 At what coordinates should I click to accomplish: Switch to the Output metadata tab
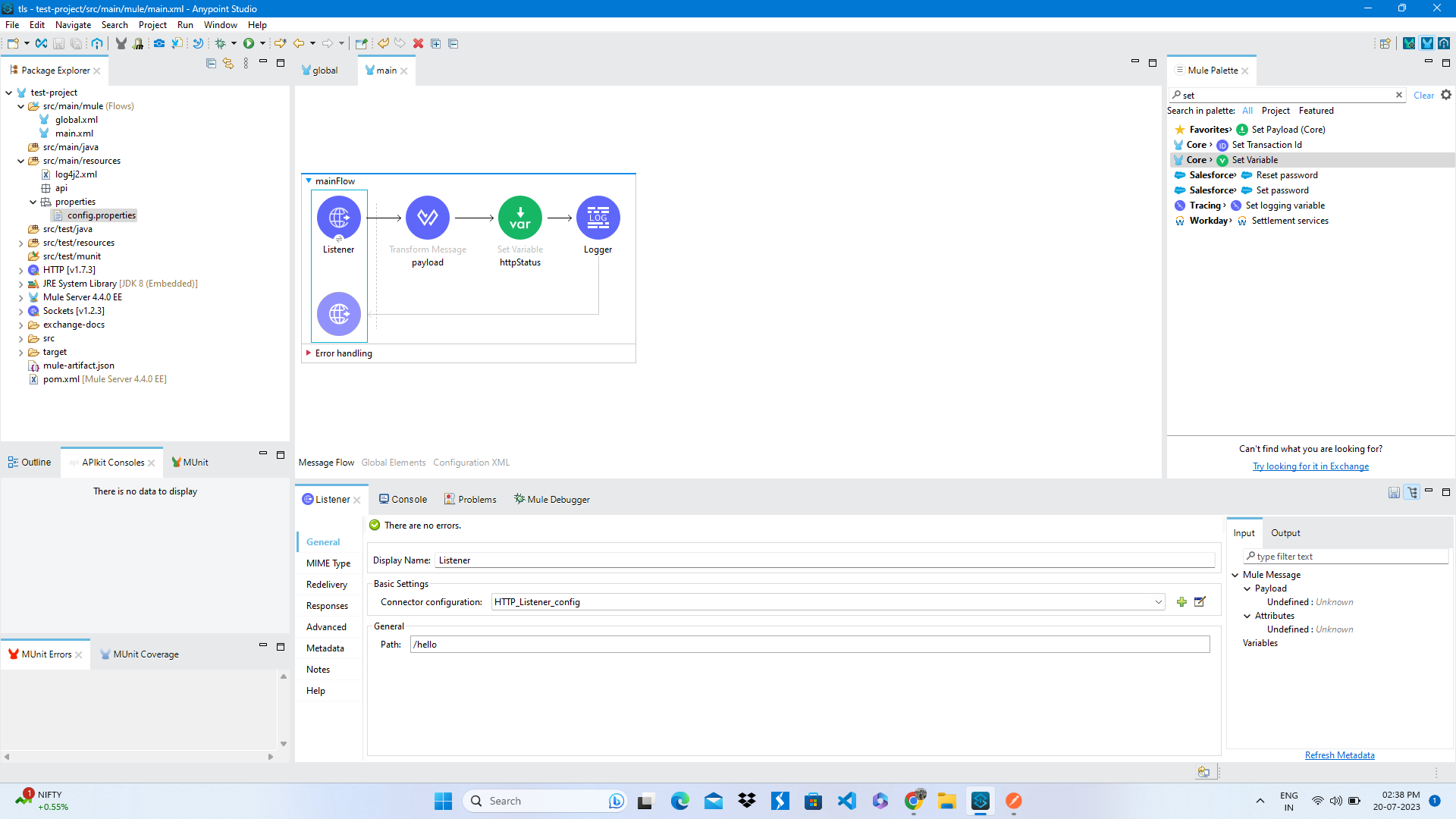pos(1285,533)
